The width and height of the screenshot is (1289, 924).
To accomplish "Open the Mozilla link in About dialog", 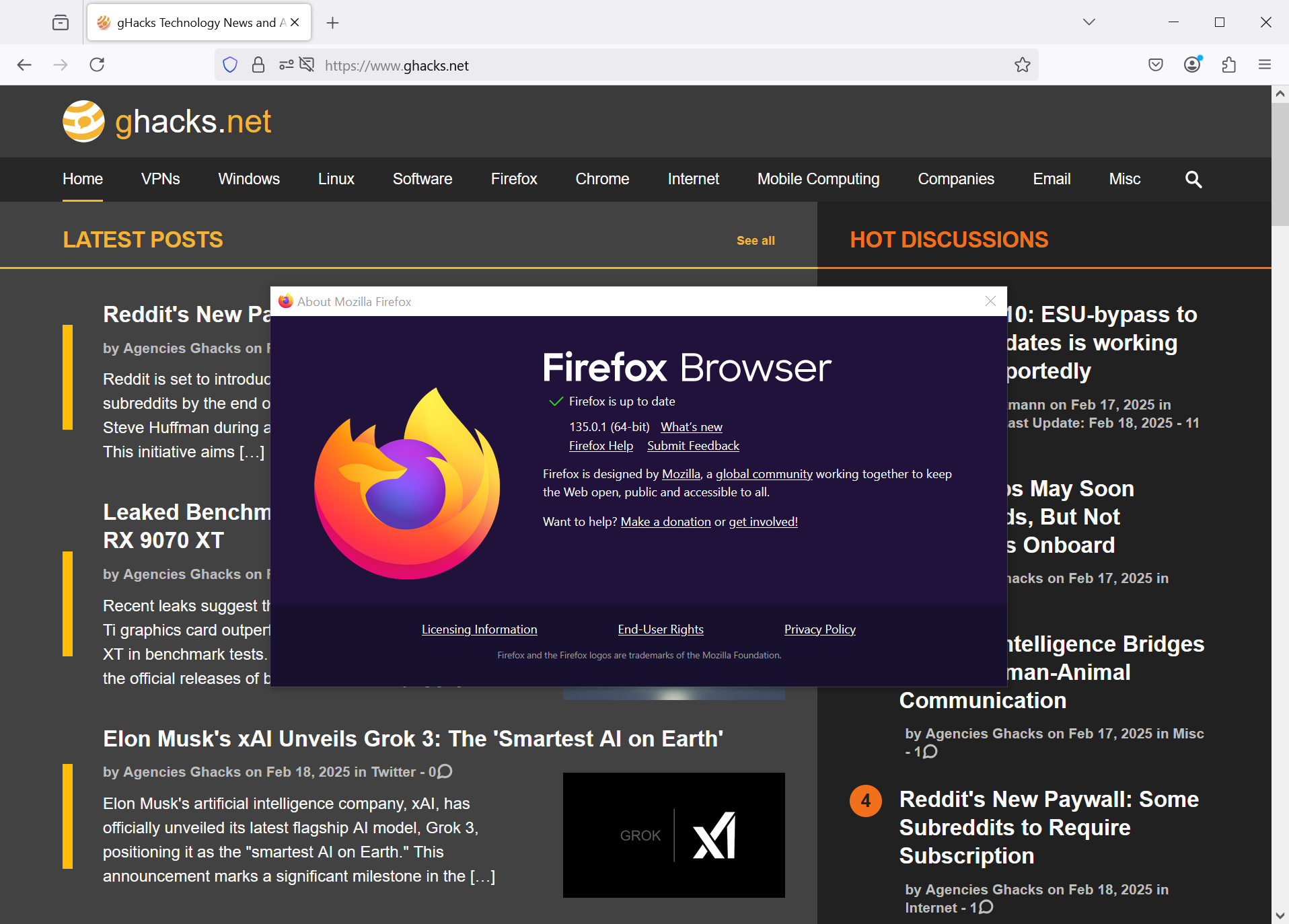I will click(x=681, y=474).
